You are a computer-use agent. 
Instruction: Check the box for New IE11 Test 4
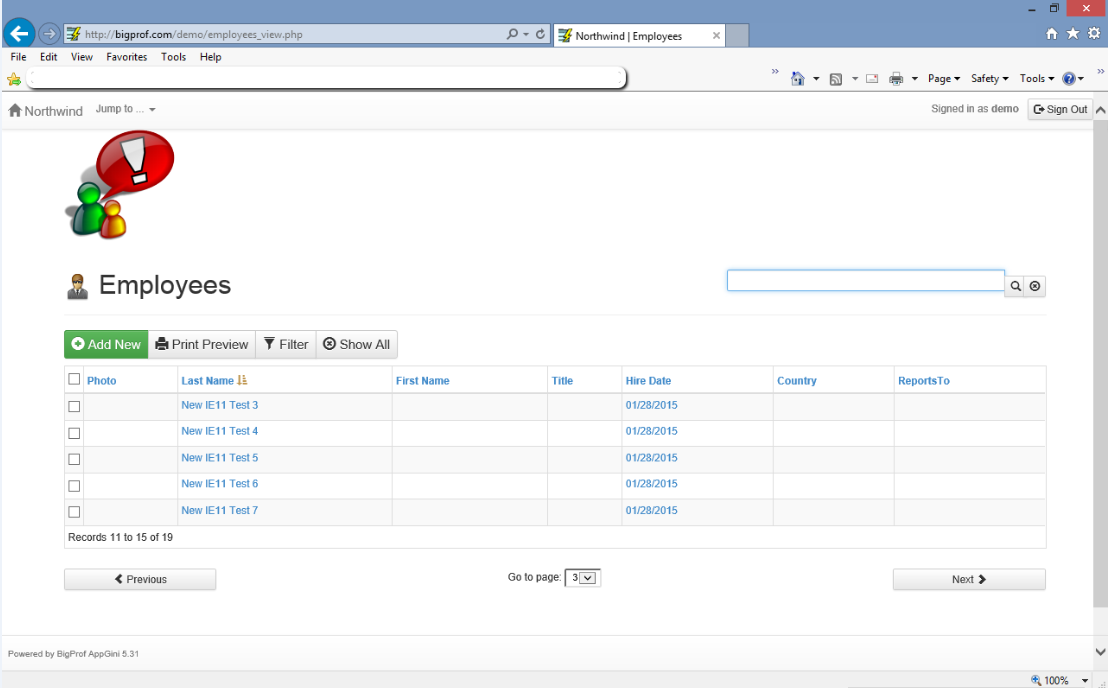click(x=74, y=433)
